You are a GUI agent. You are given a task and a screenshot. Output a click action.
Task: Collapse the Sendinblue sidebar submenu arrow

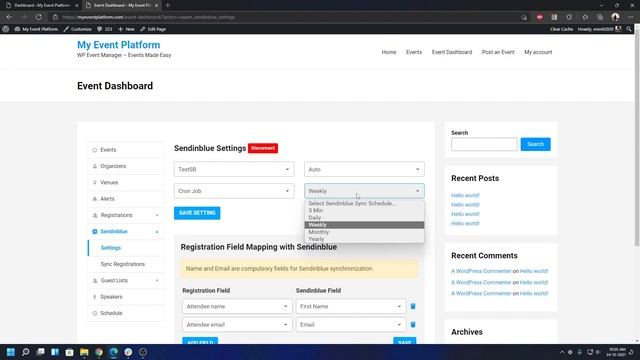157,231
